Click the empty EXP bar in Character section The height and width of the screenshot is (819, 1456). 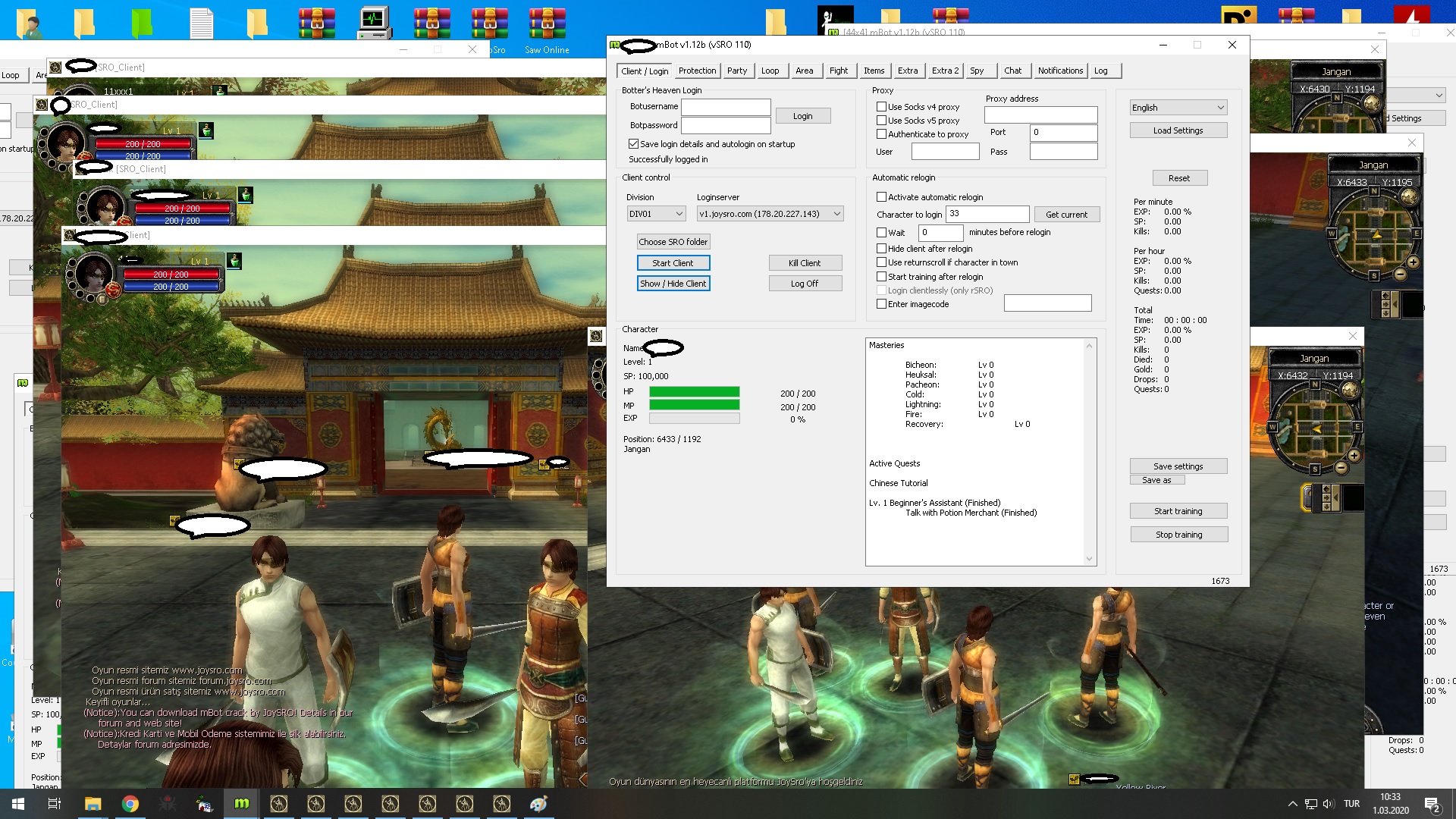point(694,419)
